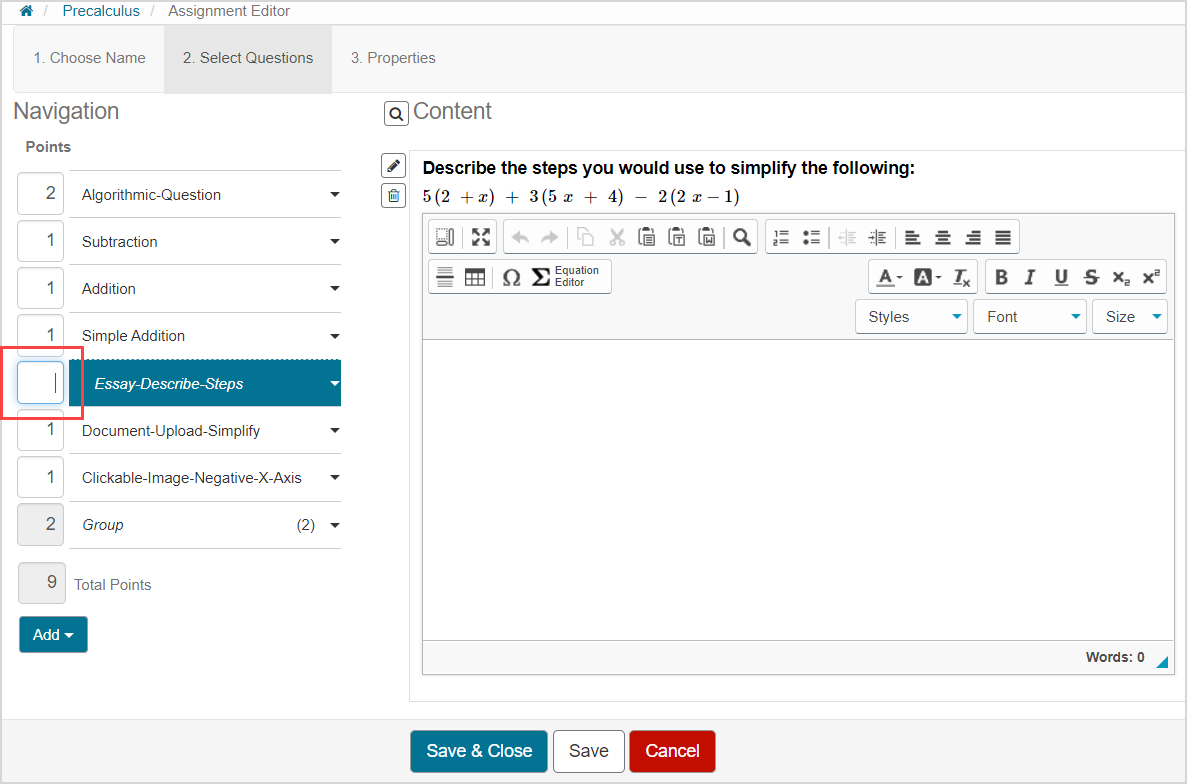Expand the Algorithmic-Question dropdown arrow

click(335, 195)
